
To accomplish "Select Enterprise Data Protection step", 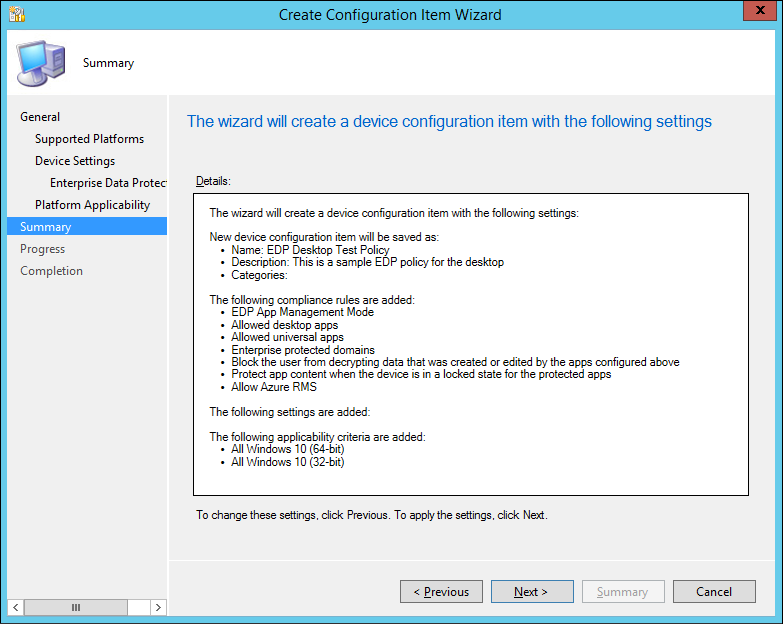I will coord(107,183).
